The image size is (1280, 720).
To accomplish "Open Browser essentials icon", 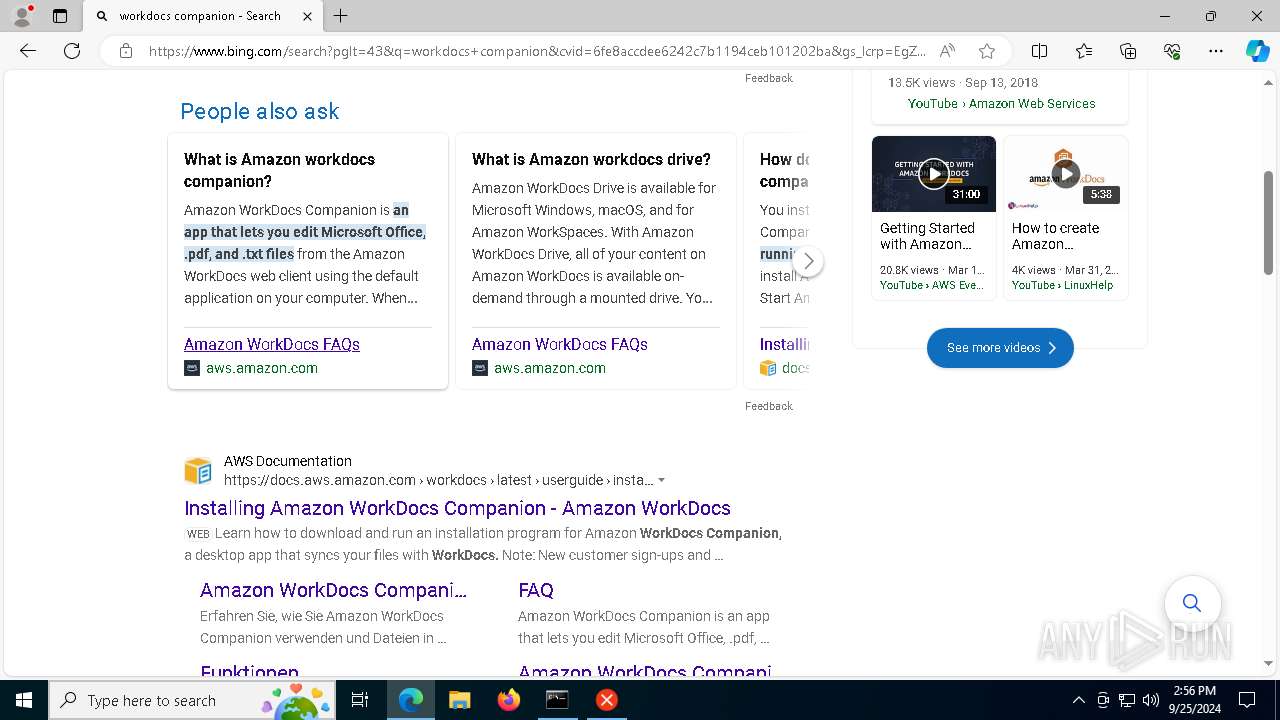I will (1172, 51).
